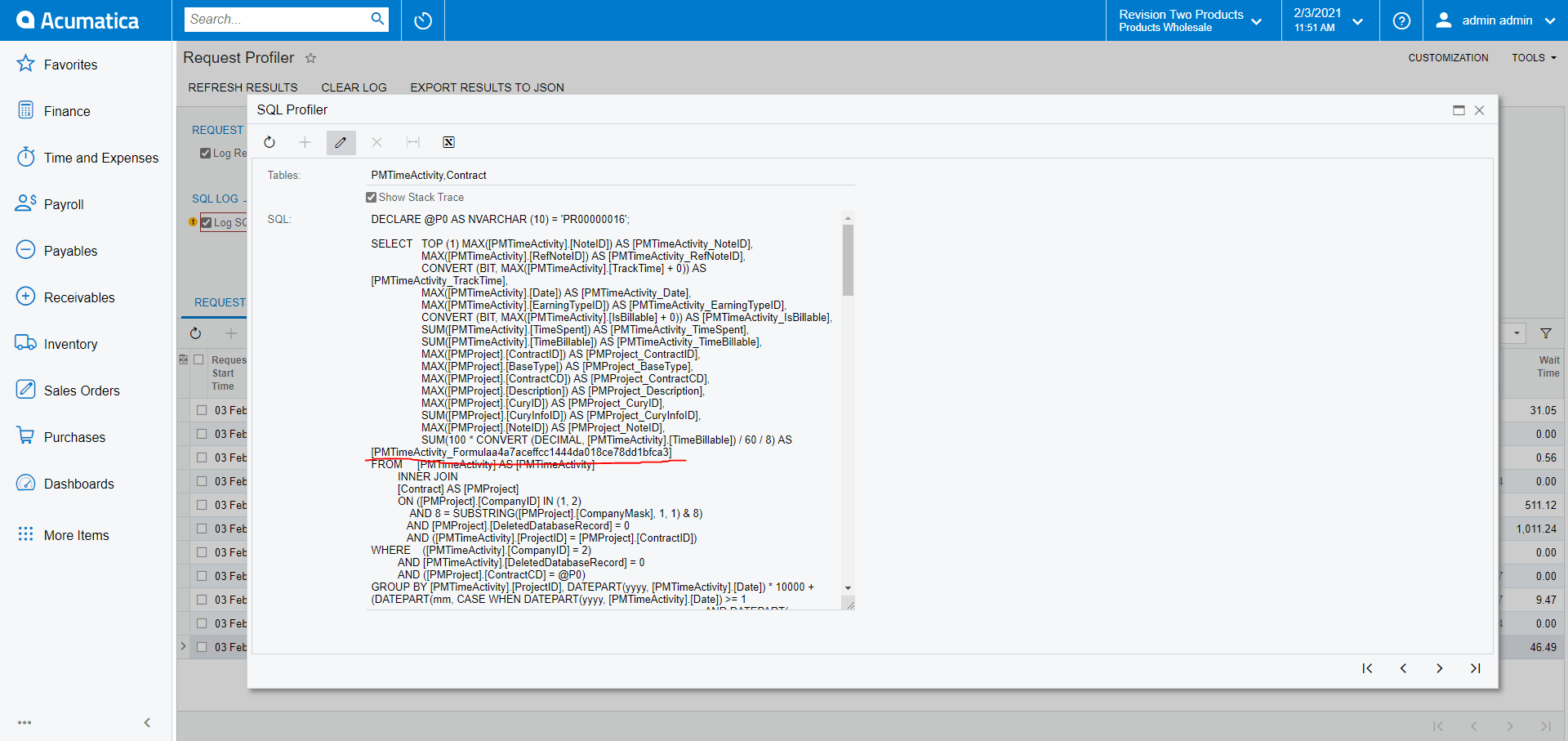This screenshot has height=741, width=1568.
Task: Toggle the Log SQL checkbox
Action: click(207, 222)
